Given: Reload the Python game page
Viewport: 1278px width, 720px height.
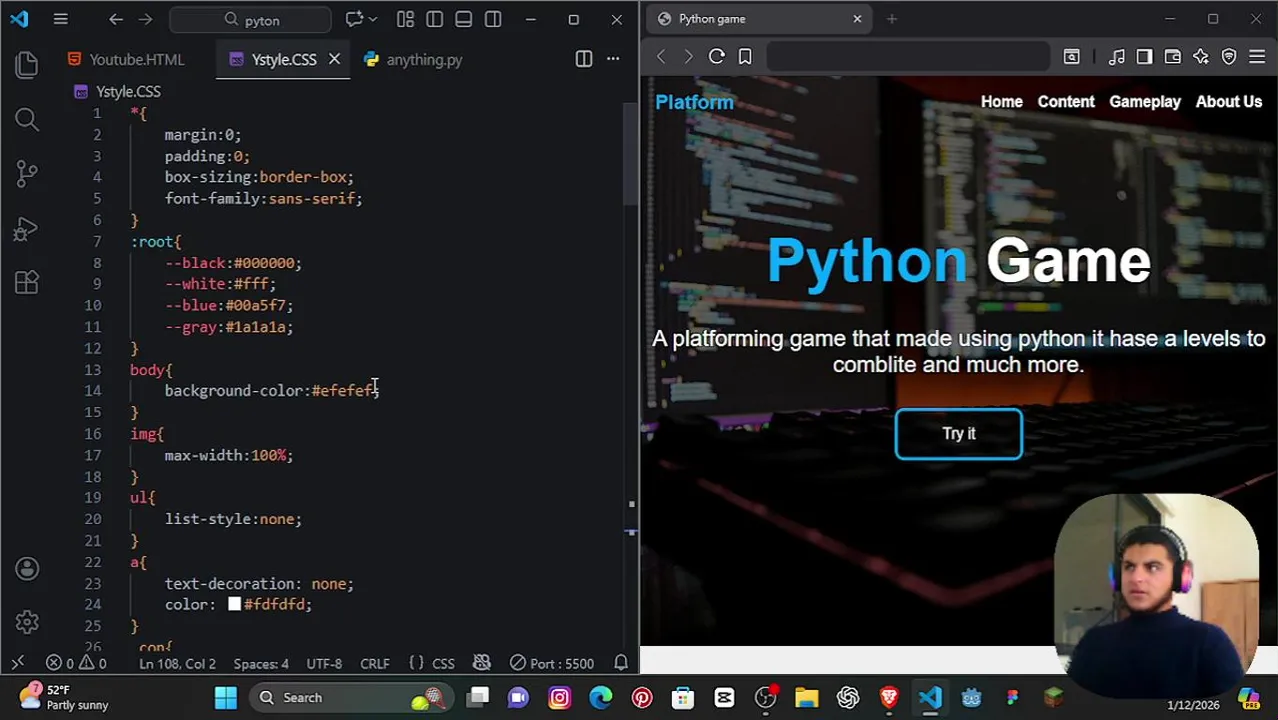Looking at the screenshot, I should [x=717, y=57].
